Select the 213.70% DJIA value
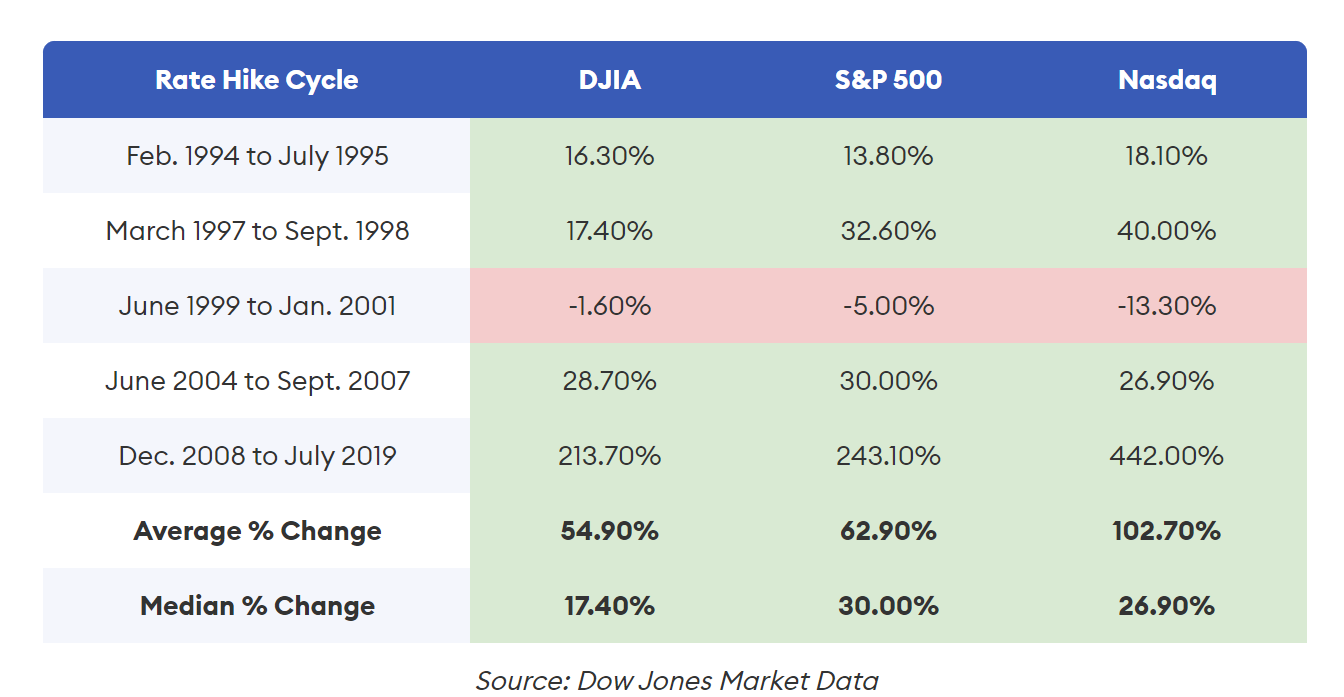This screenshot has width=1344, height=697. coord(610,456)
